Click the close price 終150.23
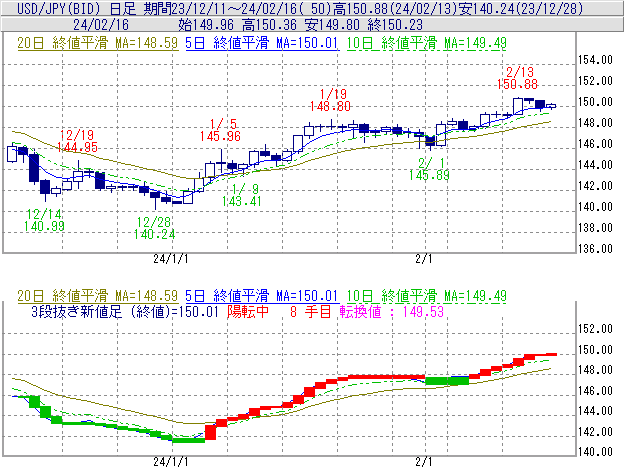 point(395,25)
